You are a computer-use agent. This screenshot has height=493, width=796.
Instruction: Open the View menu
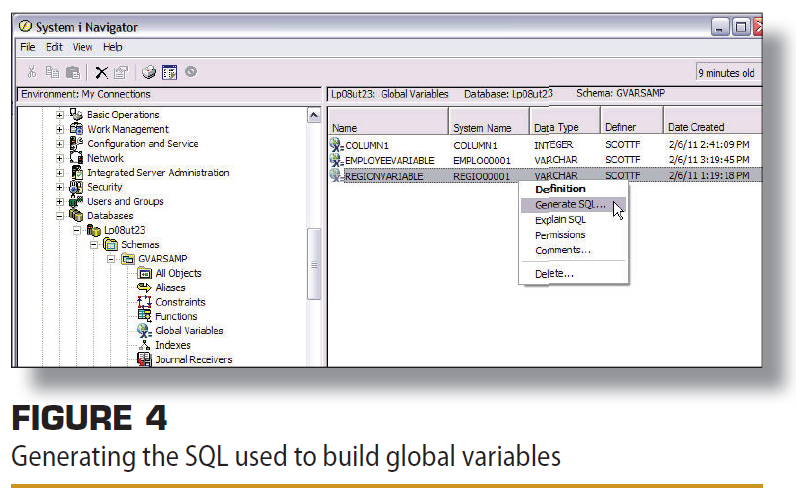click(82, 47)
